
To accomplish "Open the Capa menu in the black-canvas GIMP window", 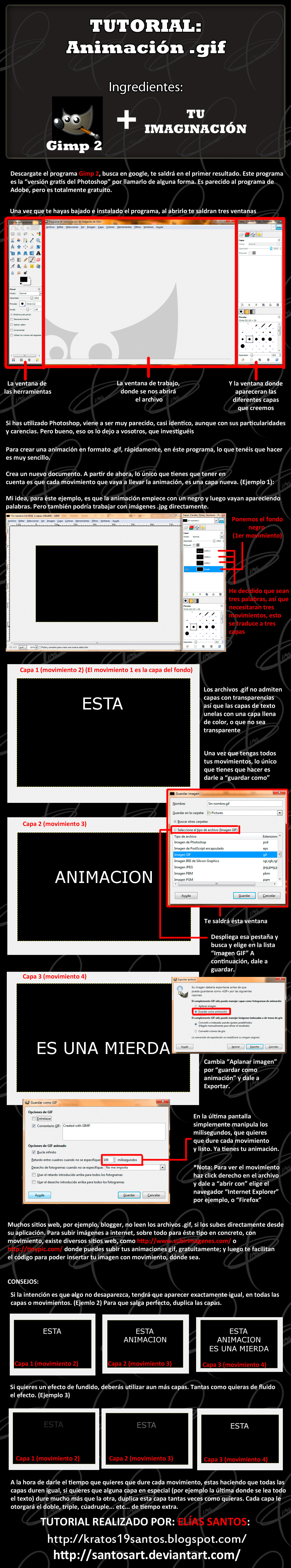I will click(x=60, y=521).
